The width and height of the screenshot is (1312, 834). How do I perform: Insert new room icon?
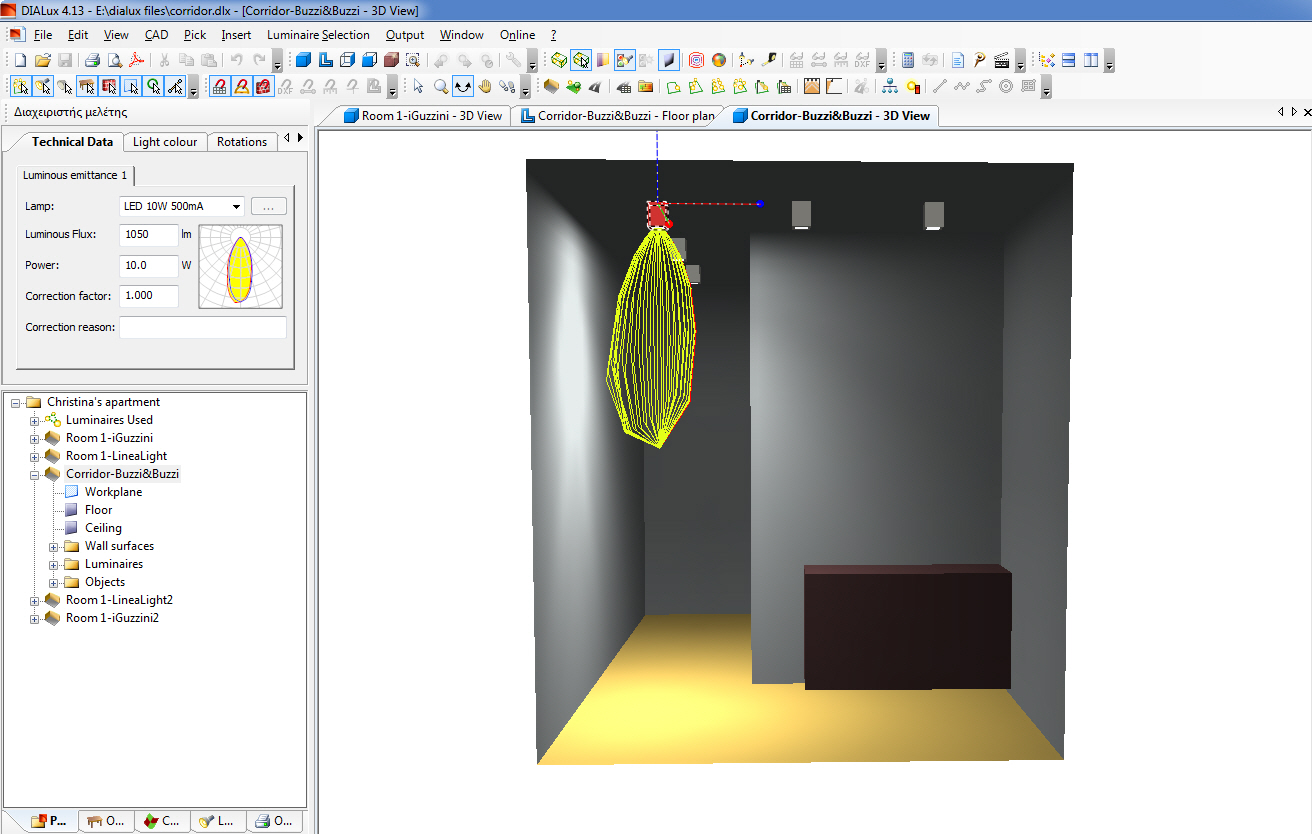pyautogui.click(x=549, y=86)
